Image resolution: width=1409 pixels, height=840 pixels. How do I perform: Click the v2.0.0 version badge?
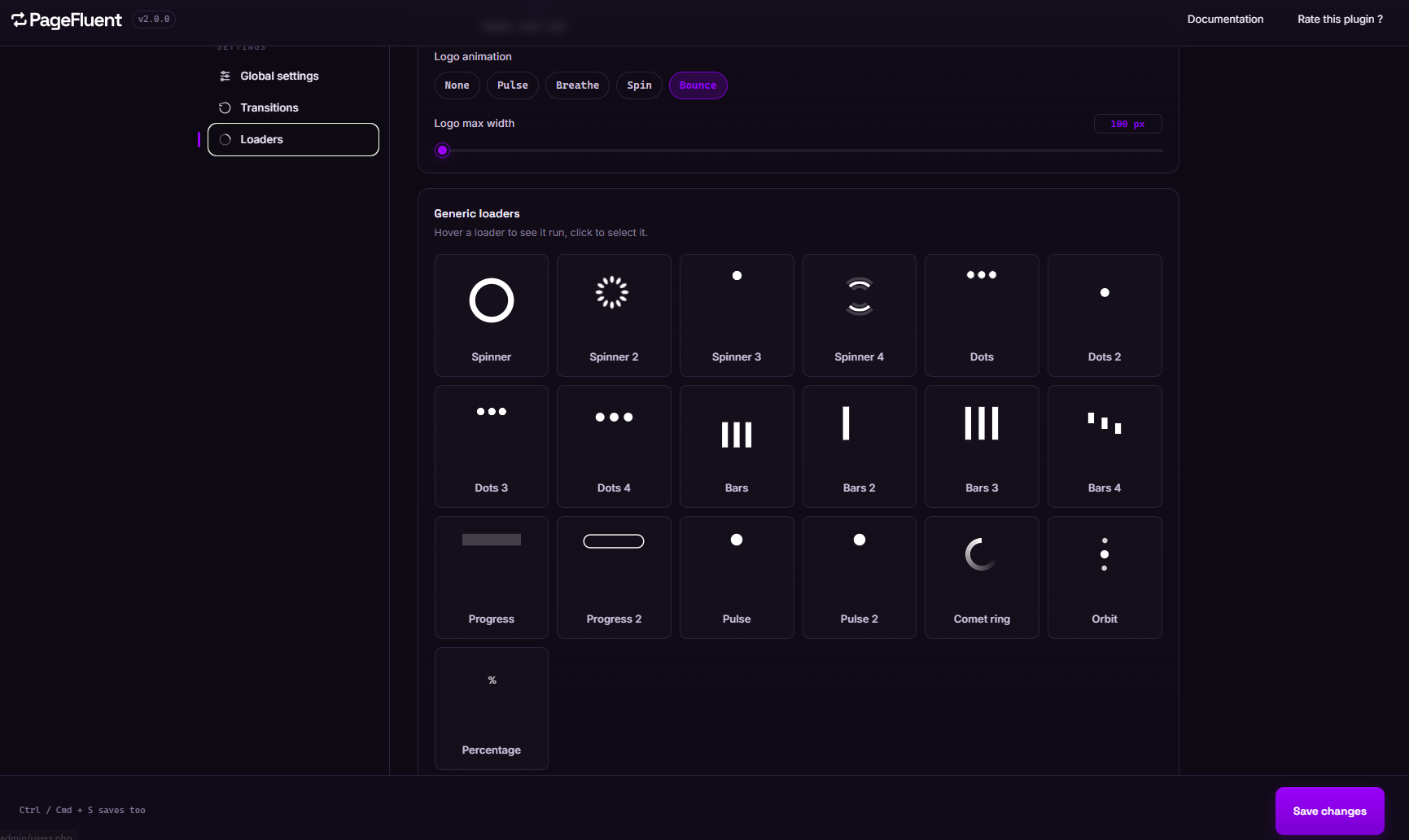pyautogui.click(x=154, y=20)
